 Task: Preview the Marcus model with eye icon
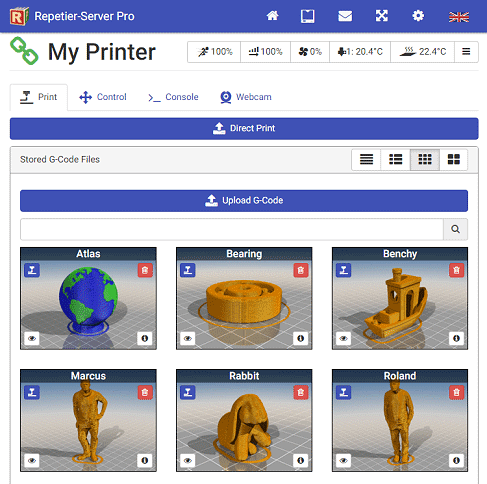pos(32,461)
